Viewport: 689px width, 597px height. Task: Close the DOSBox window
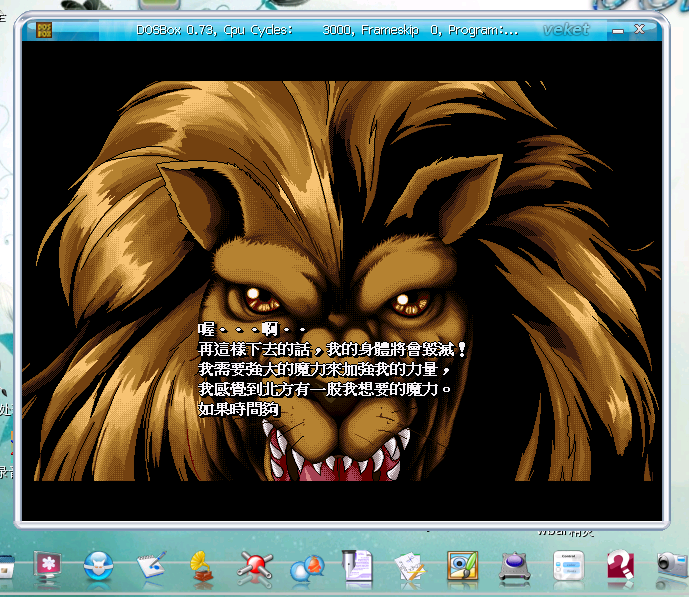tap(639, 29)
